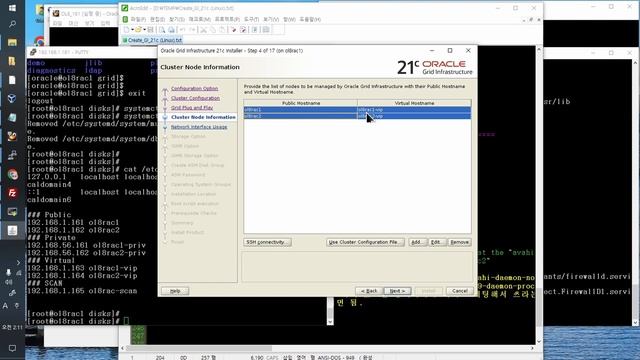Open the New file dropdown arrow in AcroEdit
The image size is (640, 360).
click(x=132, y=30)
